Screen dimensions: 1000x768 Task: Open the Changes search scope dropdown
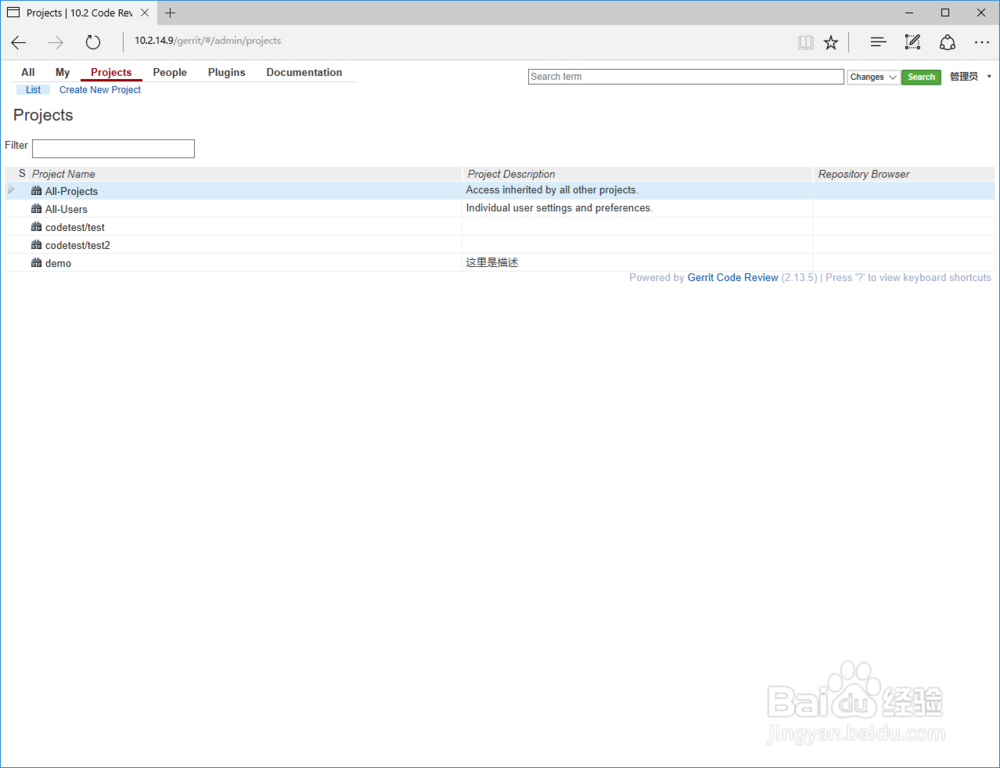point(872,77)
